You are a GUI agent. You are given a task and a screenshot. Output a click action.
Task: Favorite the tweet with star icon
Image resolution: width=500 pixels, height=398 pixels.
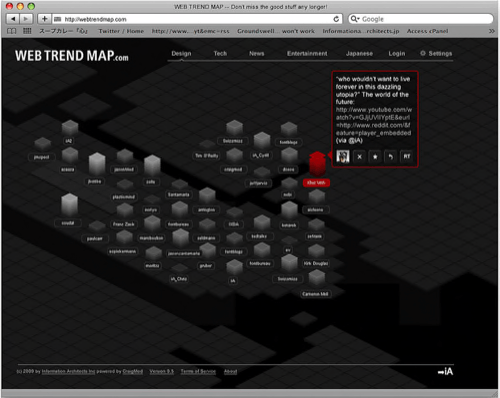375,156
